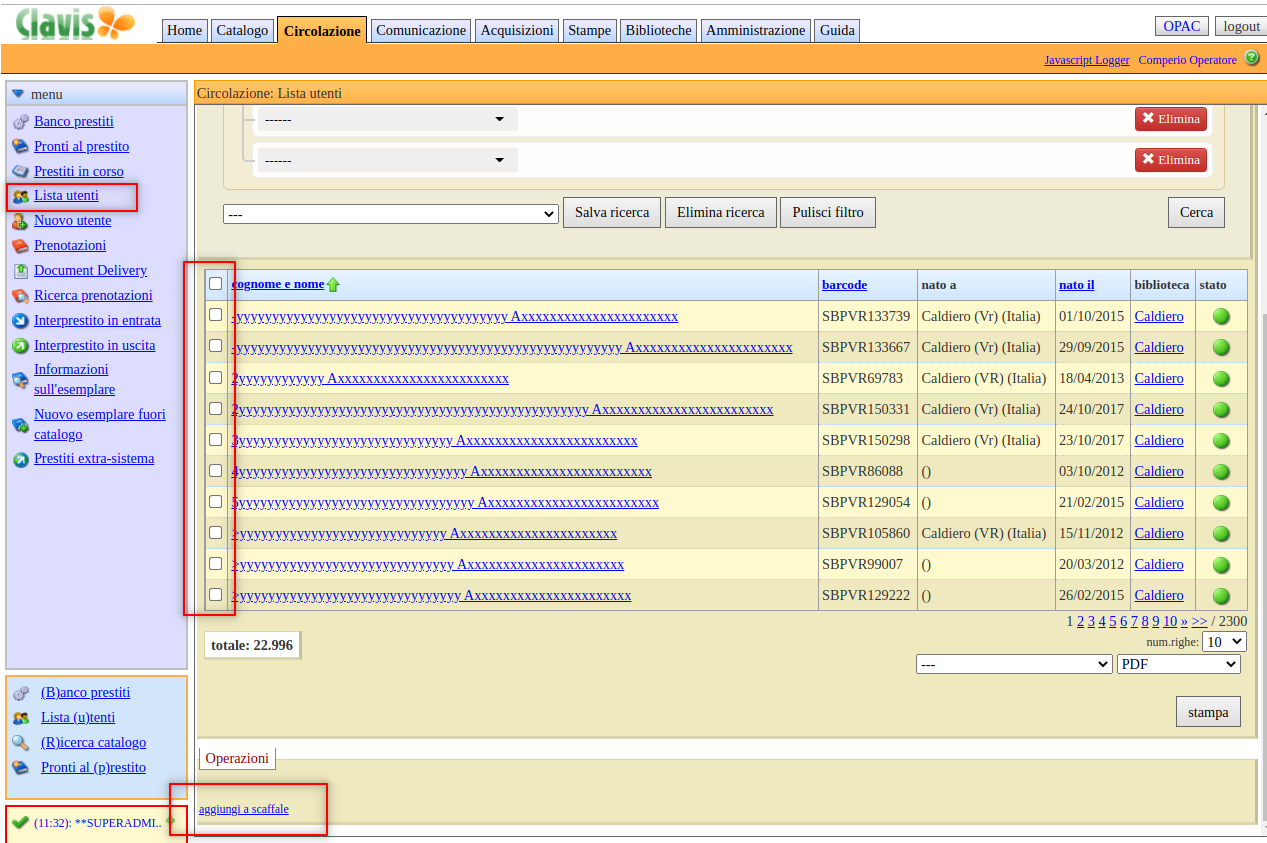The image size is (1267, 843).
Task: Click the Interprestito in entrata icon
Action: pyautogui.click(x=20, y=321)
